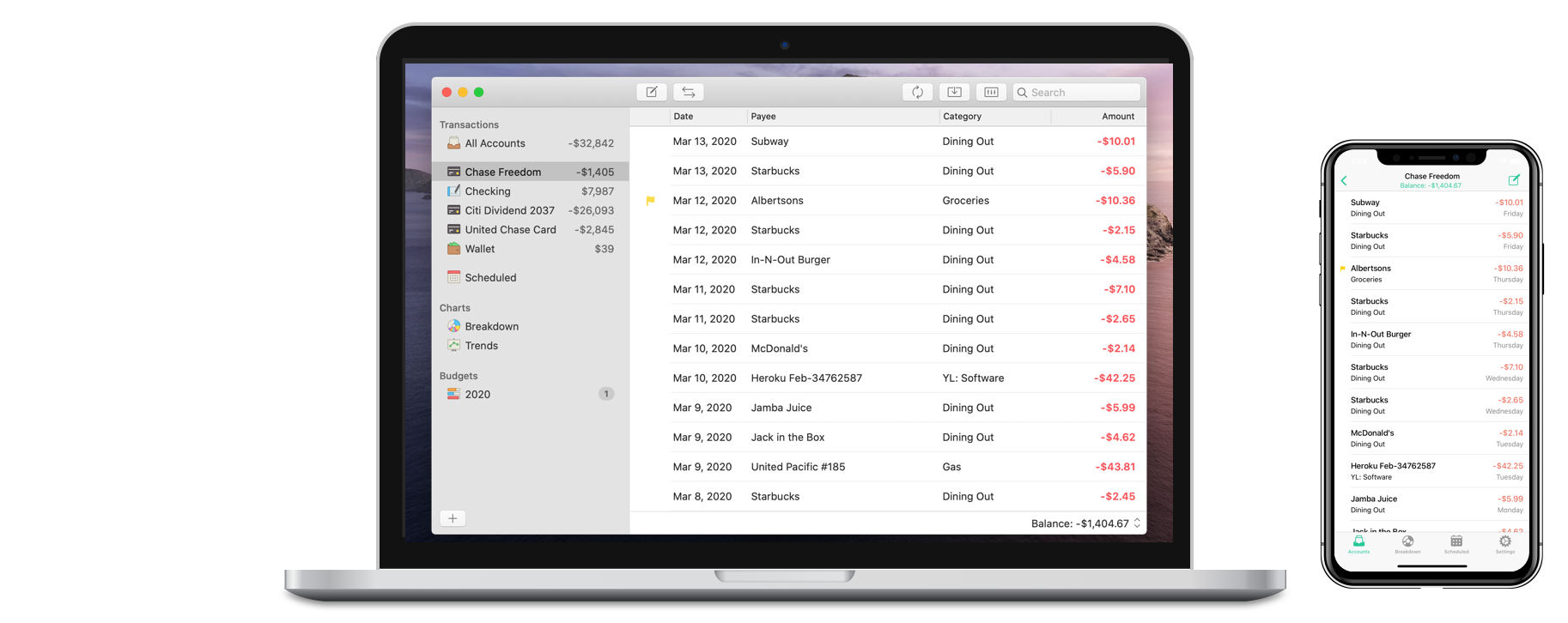Click the Mar 8, 2020 Starbucks row
This screenshot has width=1568, height=623.
(888, 497)
